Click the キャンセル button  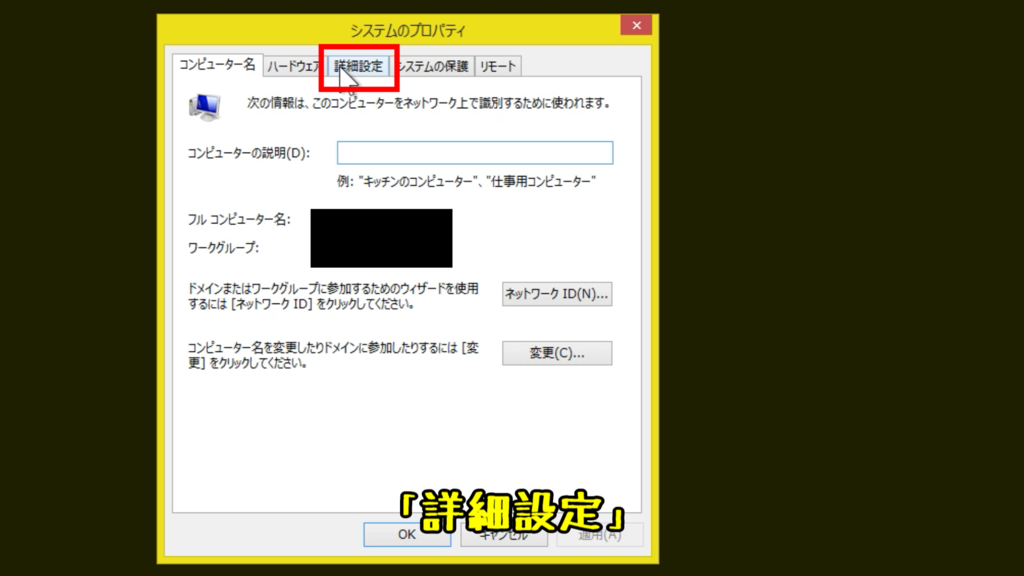(x=503, y=534)
